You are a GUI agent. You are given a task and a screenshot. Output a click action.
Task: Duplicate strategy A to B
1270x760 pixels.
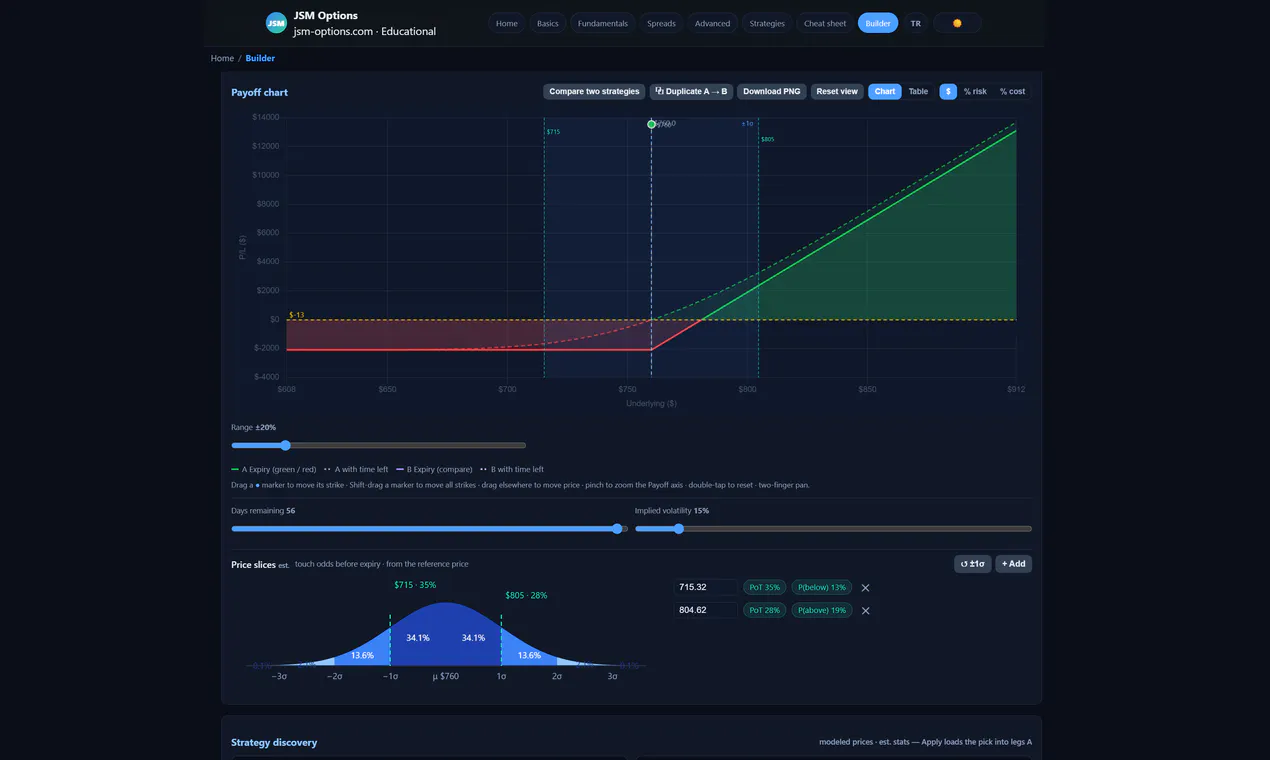pos(692,92)
